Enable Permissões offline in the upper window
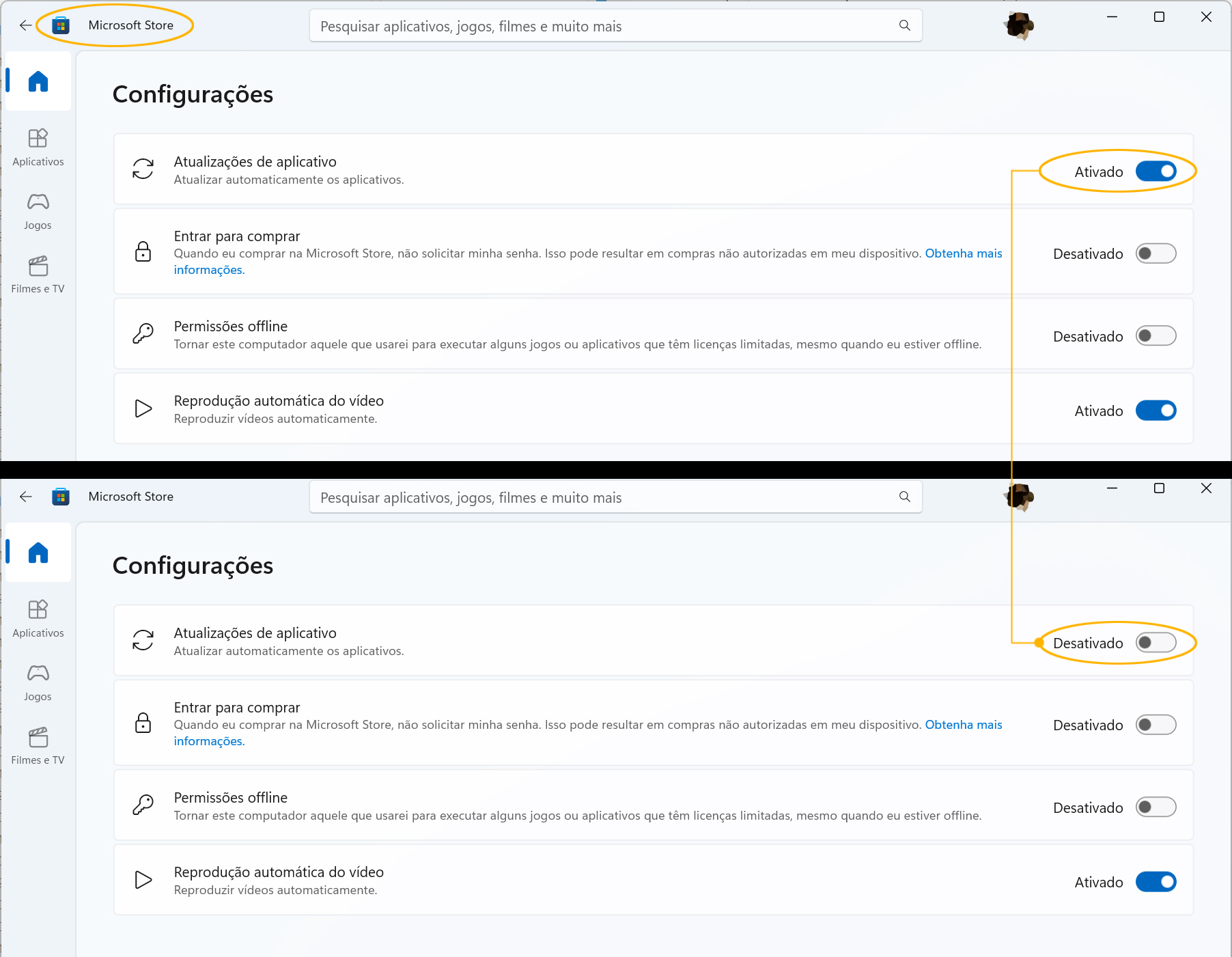This screenshot has width=1232, height=957. [1156, 336]
